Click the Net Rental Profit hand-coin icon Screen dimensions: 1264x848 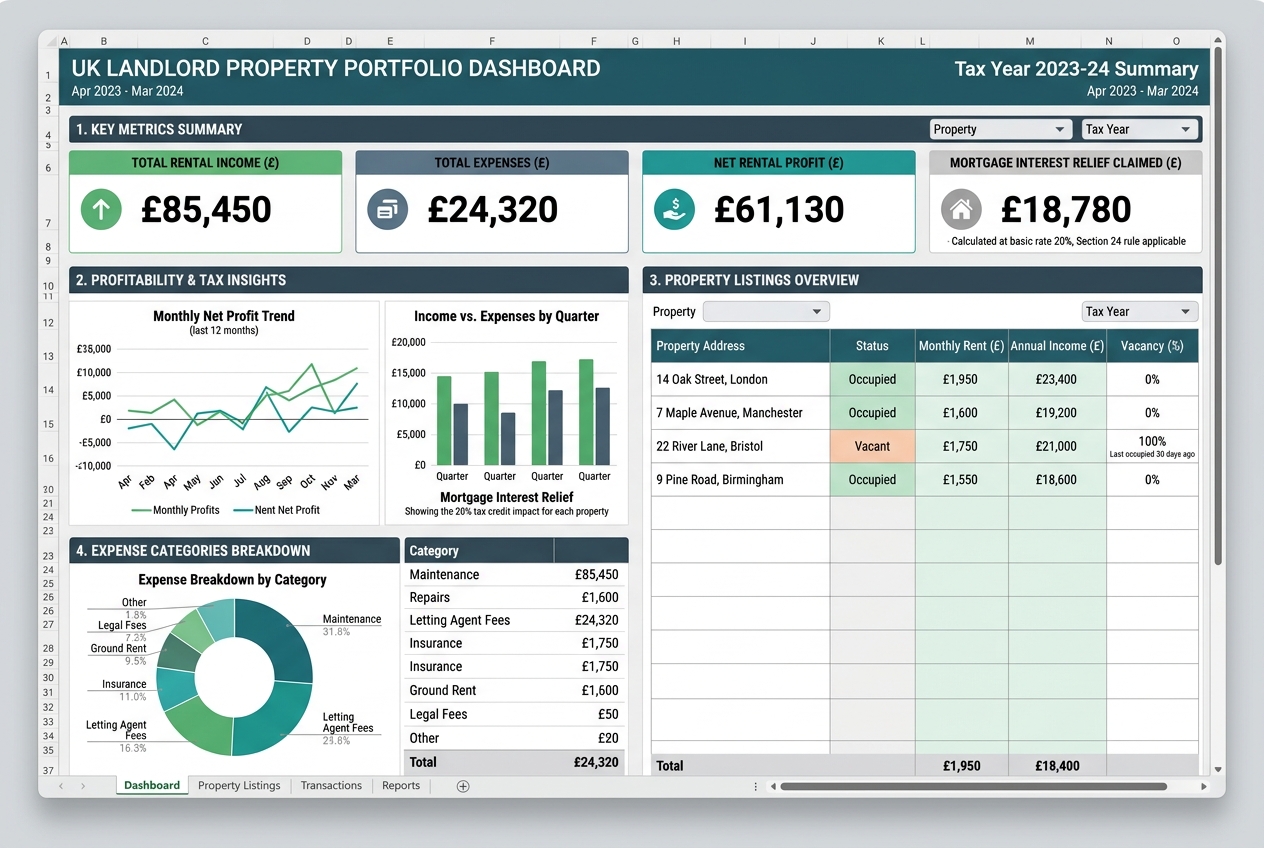point(674,209)
